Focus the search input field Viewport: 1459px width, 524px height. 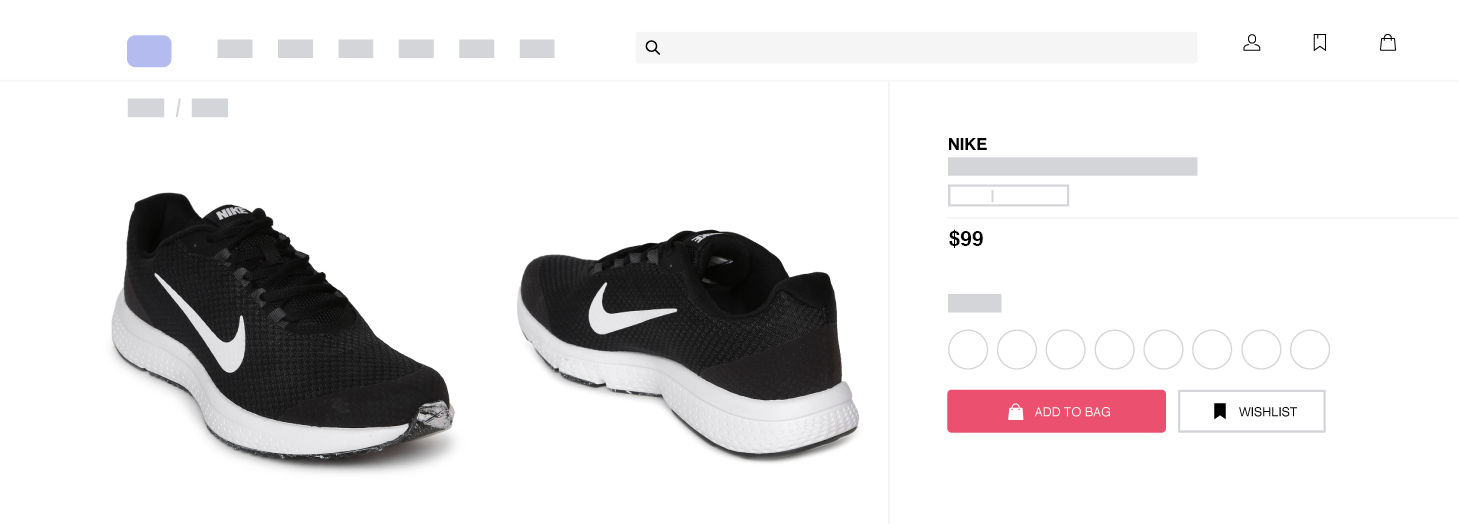[x=916, y=47]
